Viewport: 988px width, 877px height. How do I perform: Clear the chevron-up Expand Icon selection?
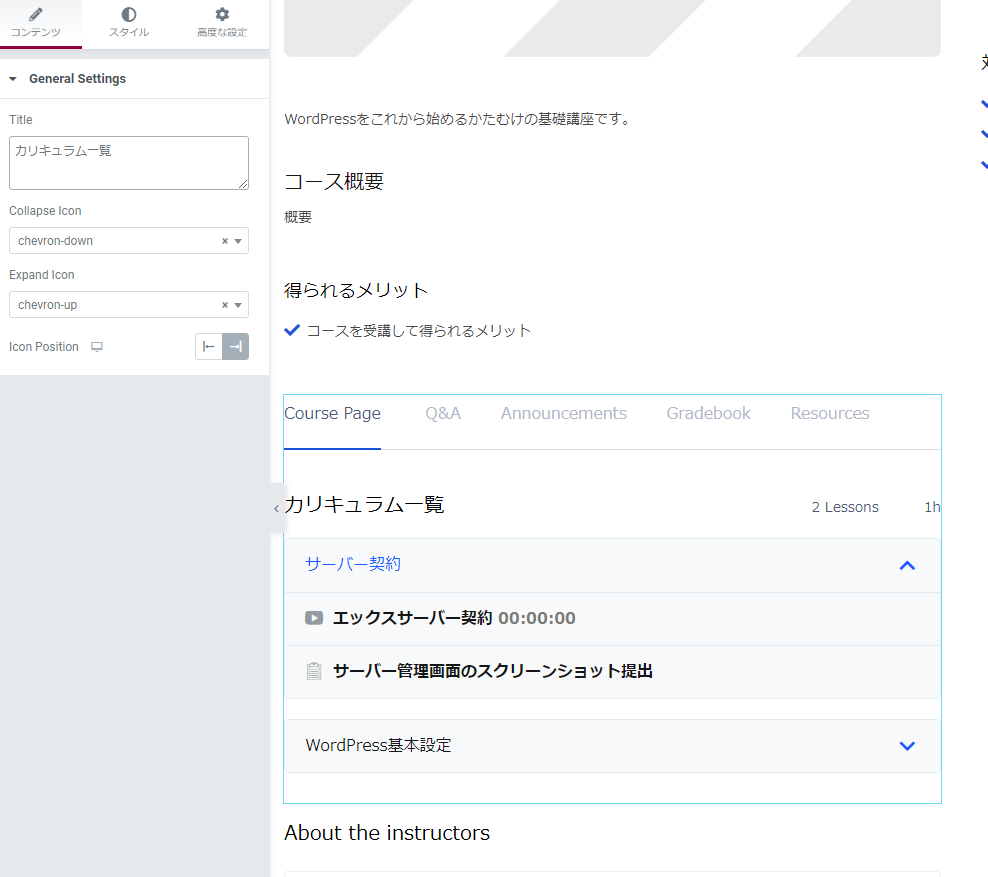225,305
